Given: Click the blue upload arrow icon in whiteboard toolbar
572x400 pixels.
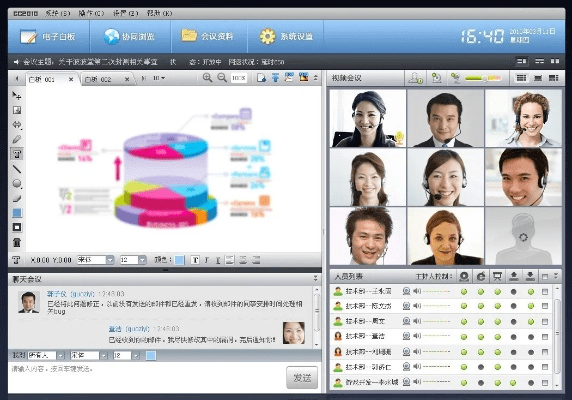Looking at the screenshot, I should click(275, 78).
